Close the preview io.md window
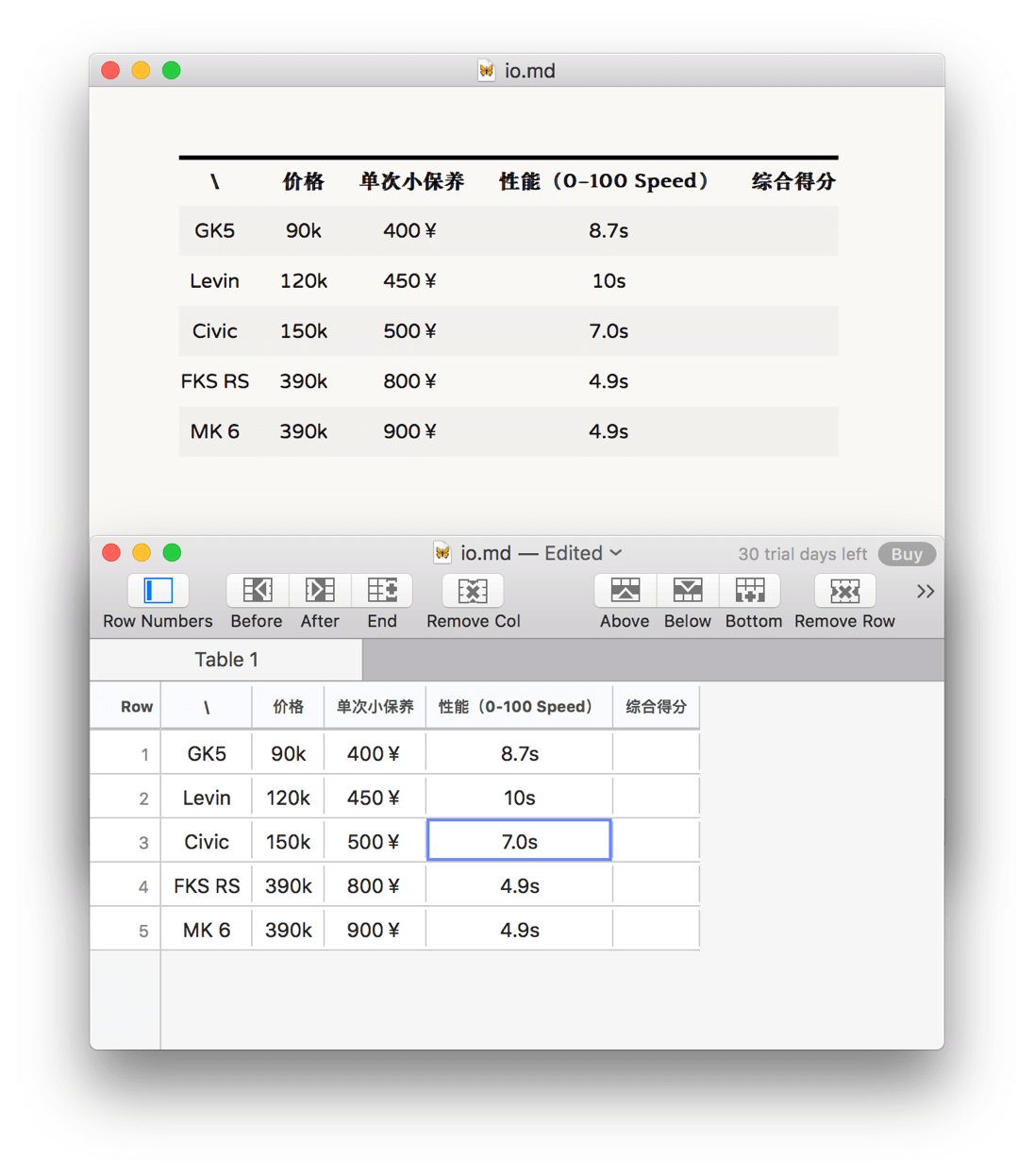This screenshot has height=1176, width=1034. coord(110,71)
